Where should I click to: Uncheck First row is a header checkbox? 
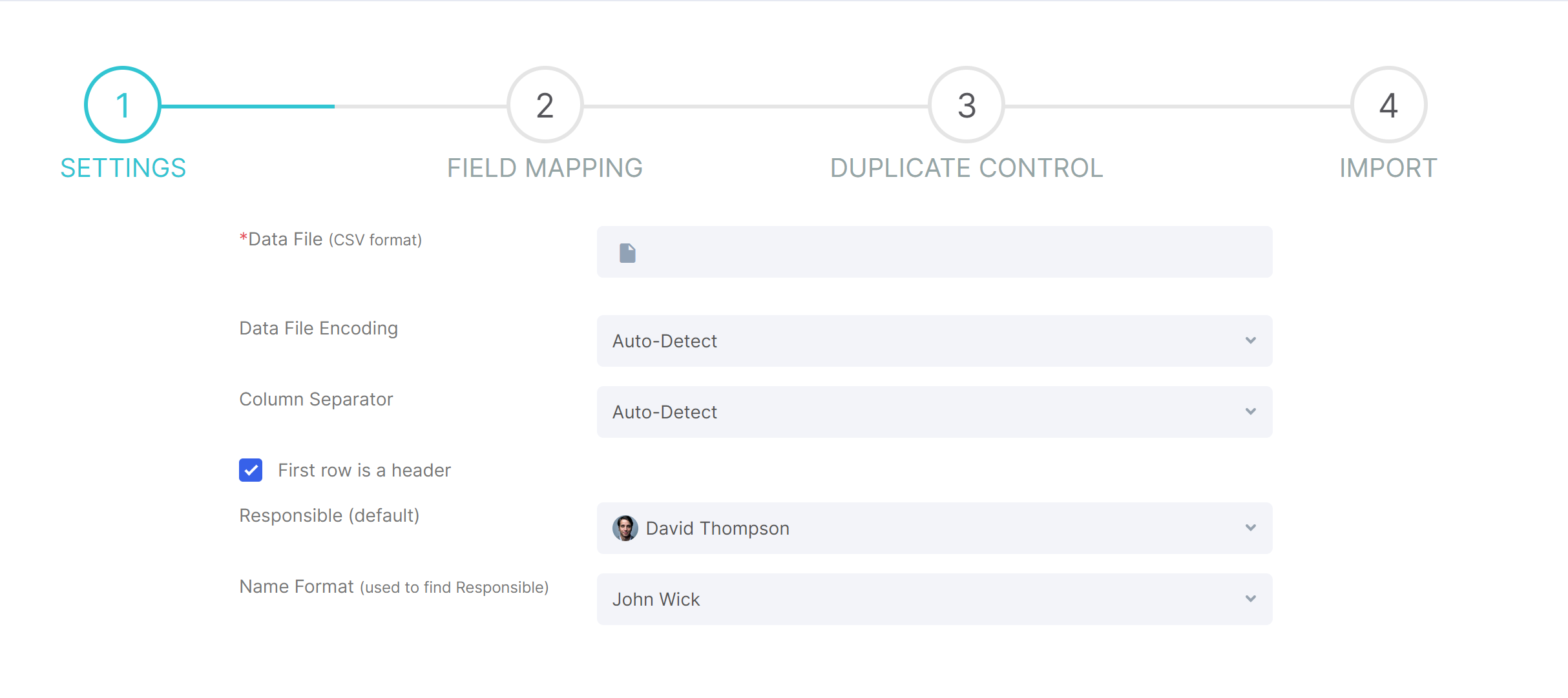tap(251, 470)
